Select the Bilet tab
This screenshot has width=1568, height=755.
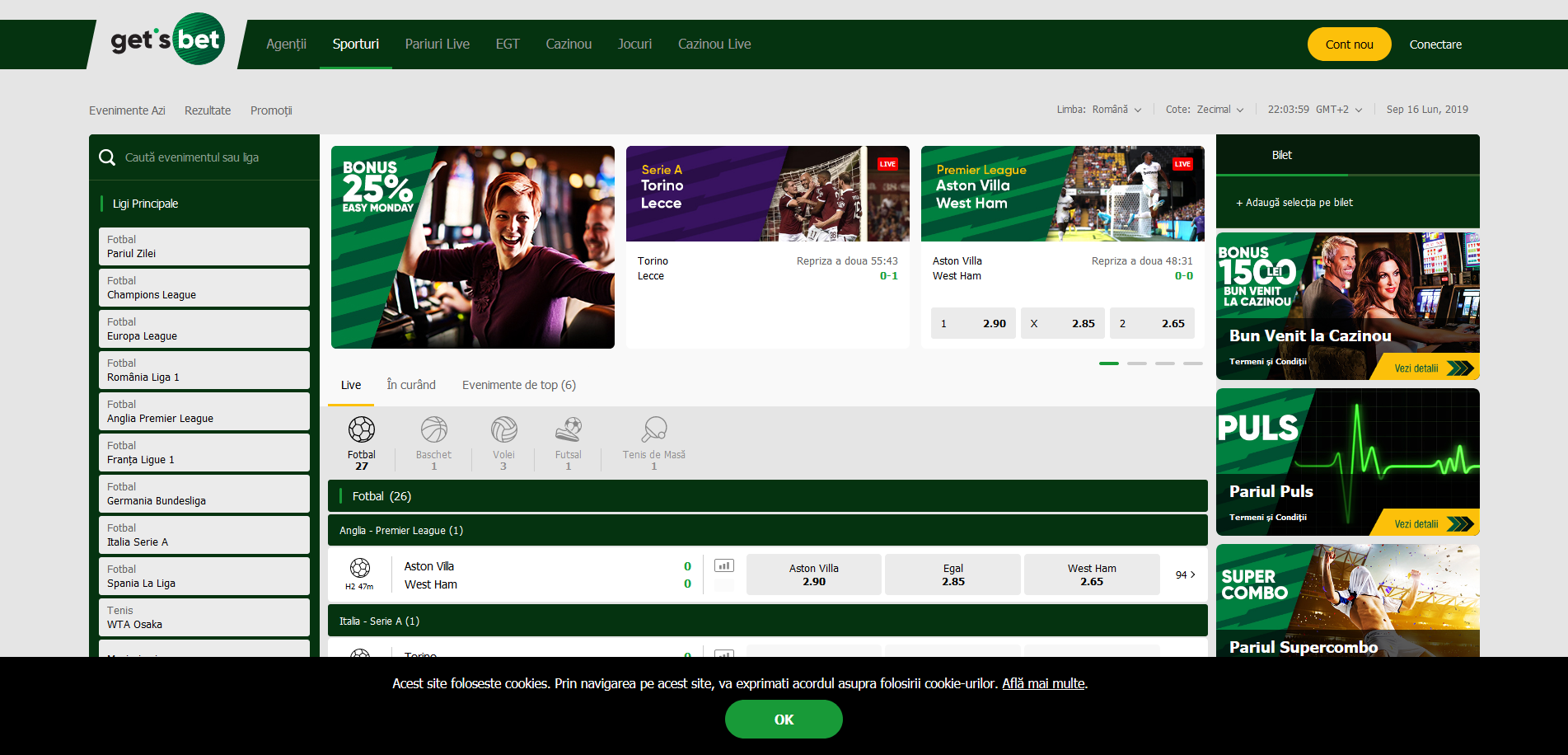coord(1282,155)
